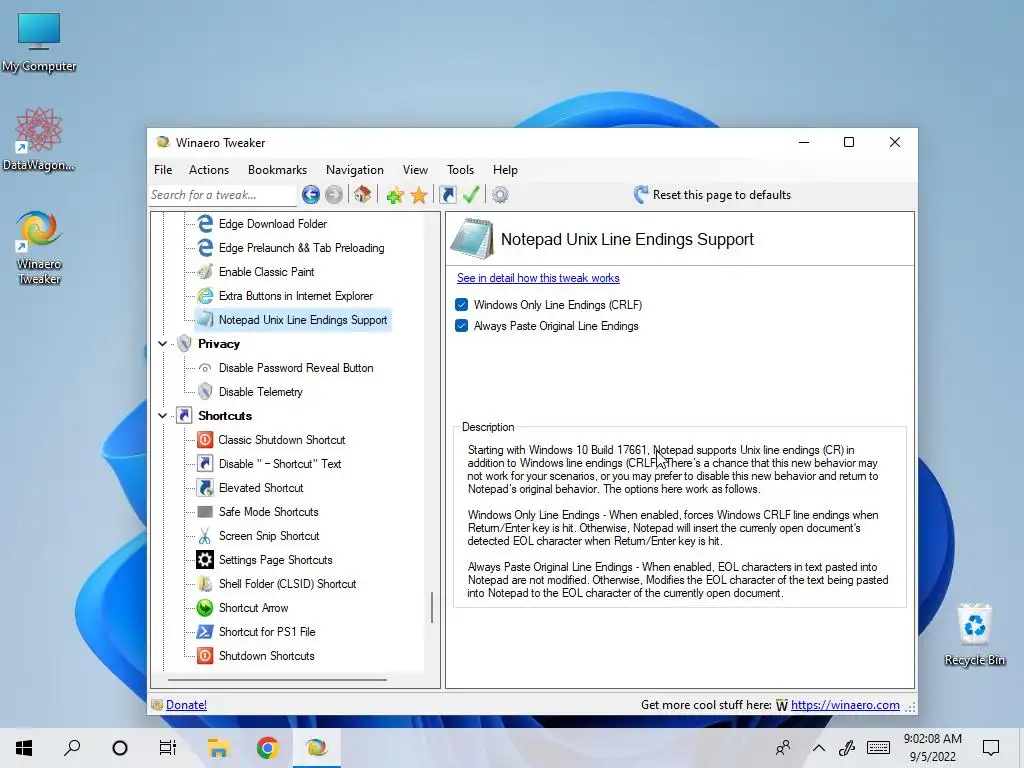
Task: Open the Navigation menu
Action: pos(355,170)
